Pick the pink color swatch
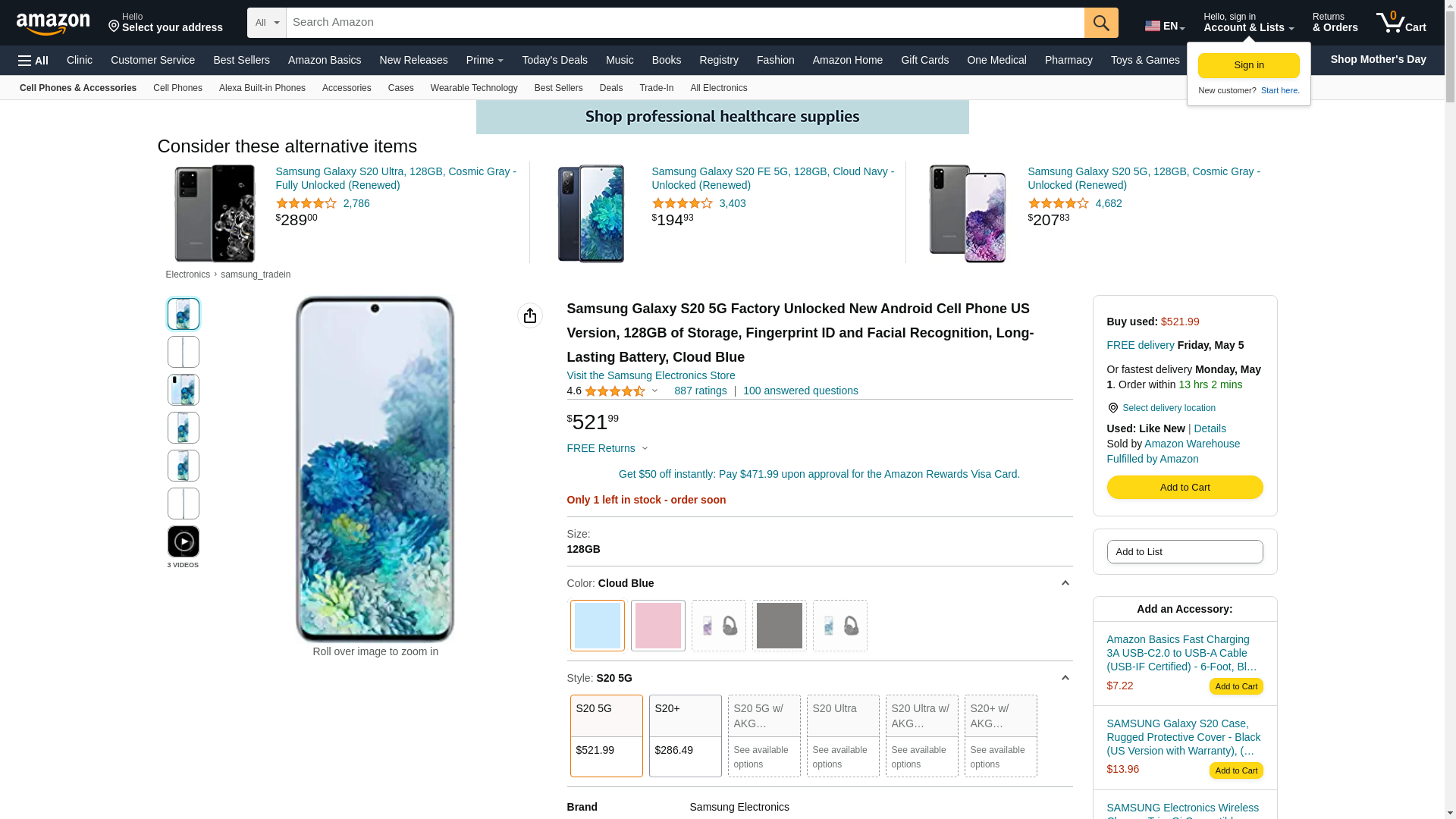 657,626
